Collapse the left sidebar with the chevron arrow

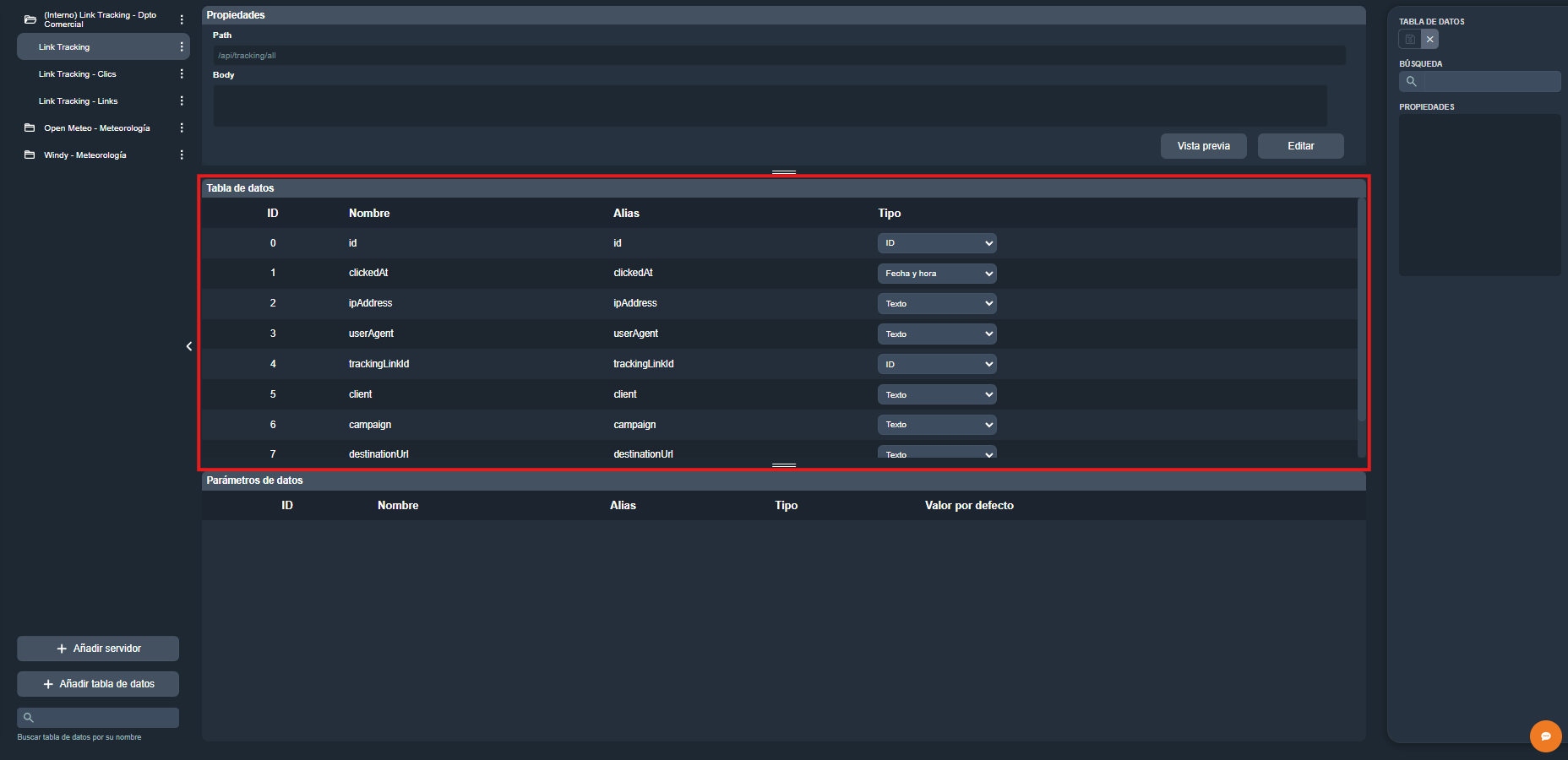[x=189, y=346]
